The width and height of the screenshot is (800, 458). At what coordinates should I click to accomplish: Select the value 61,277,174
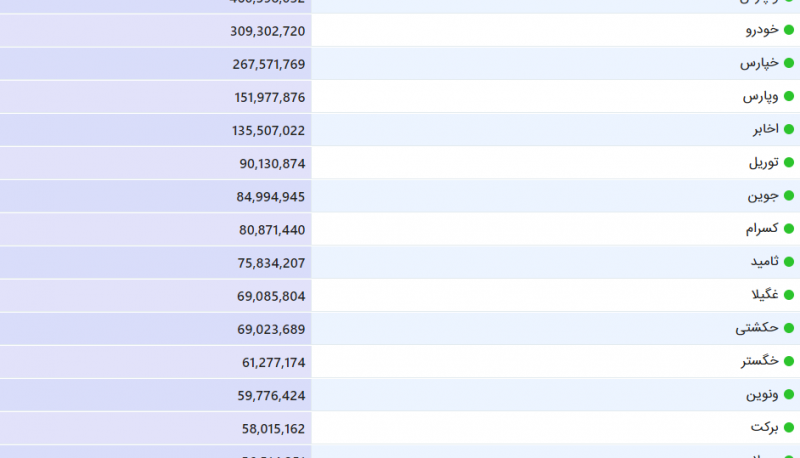pyautogui.click(x=273, y=363)
